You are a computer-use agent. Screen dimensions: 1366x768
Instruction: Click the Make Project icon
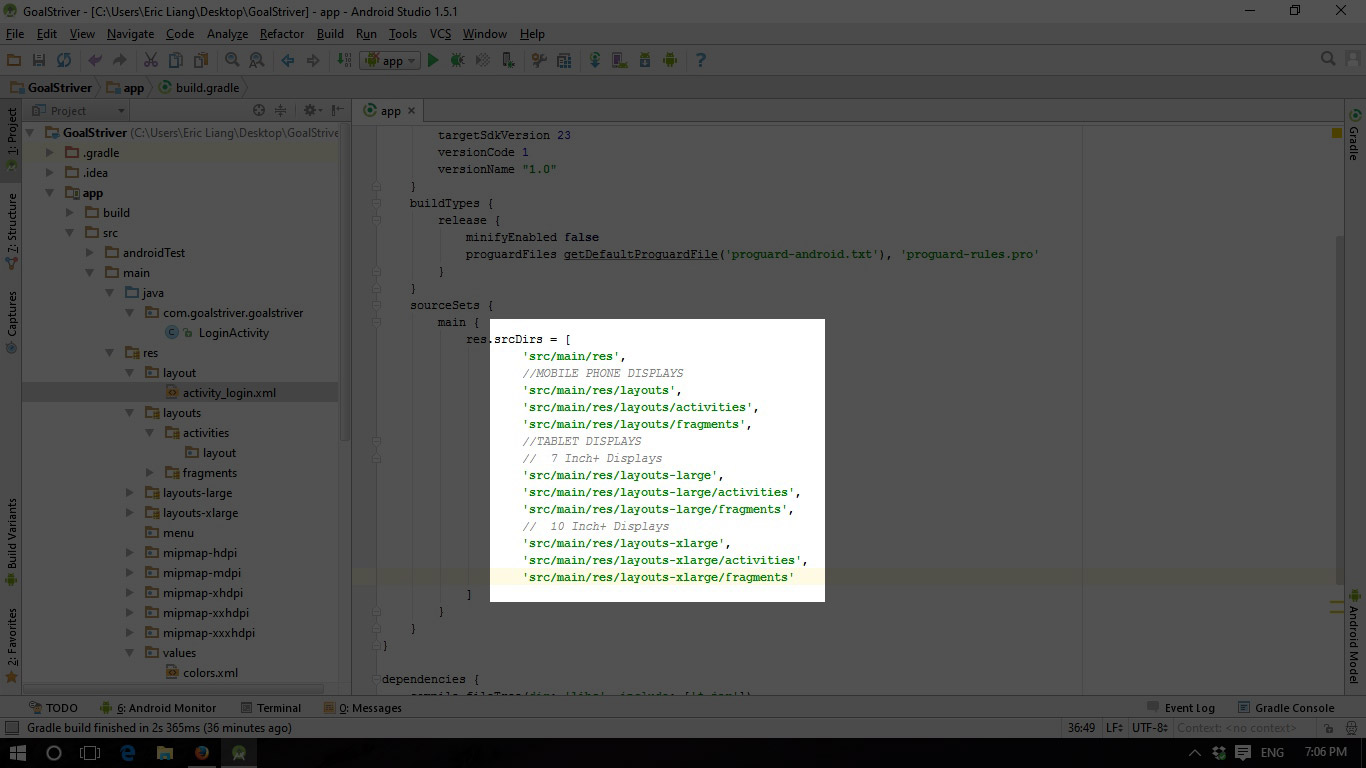344,60
